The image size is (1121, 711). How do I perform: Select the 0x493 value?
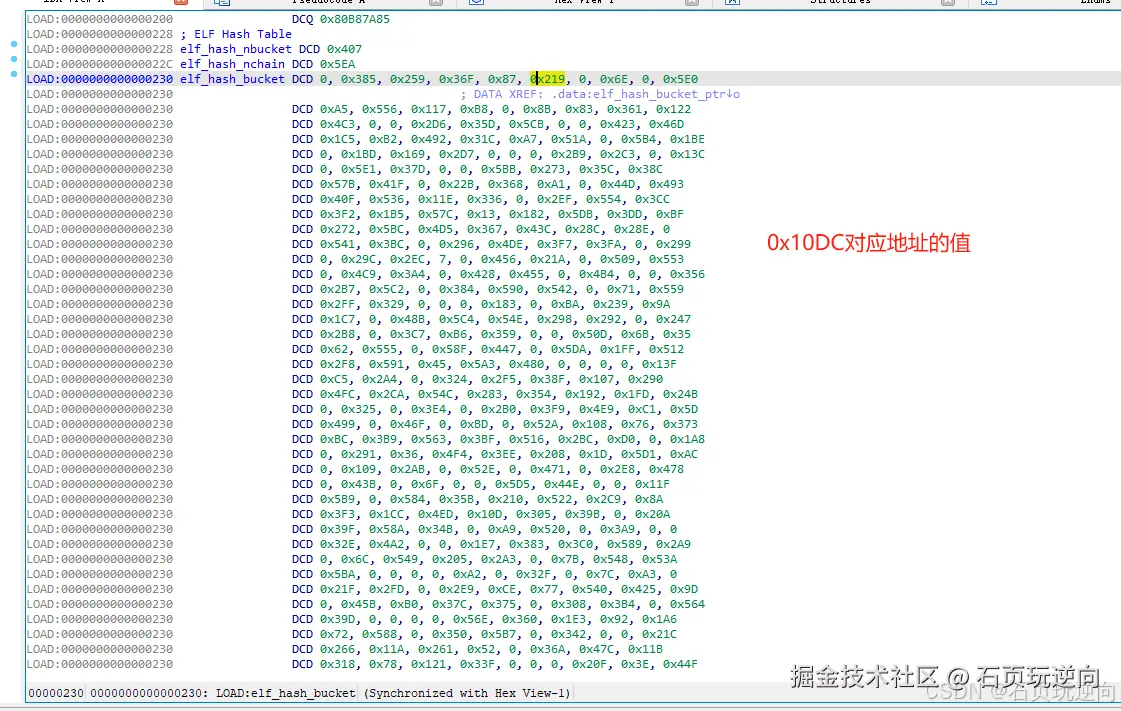666,184
